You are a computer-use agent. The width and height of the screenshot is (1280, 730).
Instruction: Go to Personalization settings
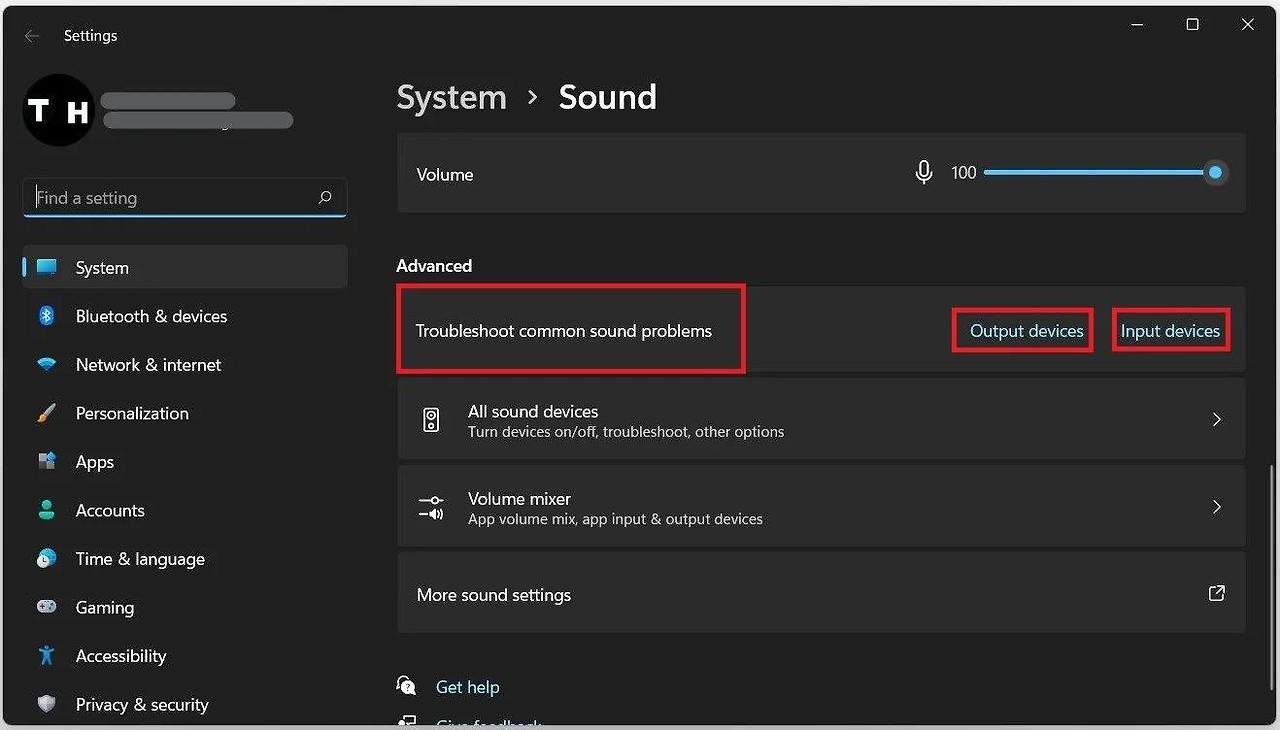(x=185, y=413)
